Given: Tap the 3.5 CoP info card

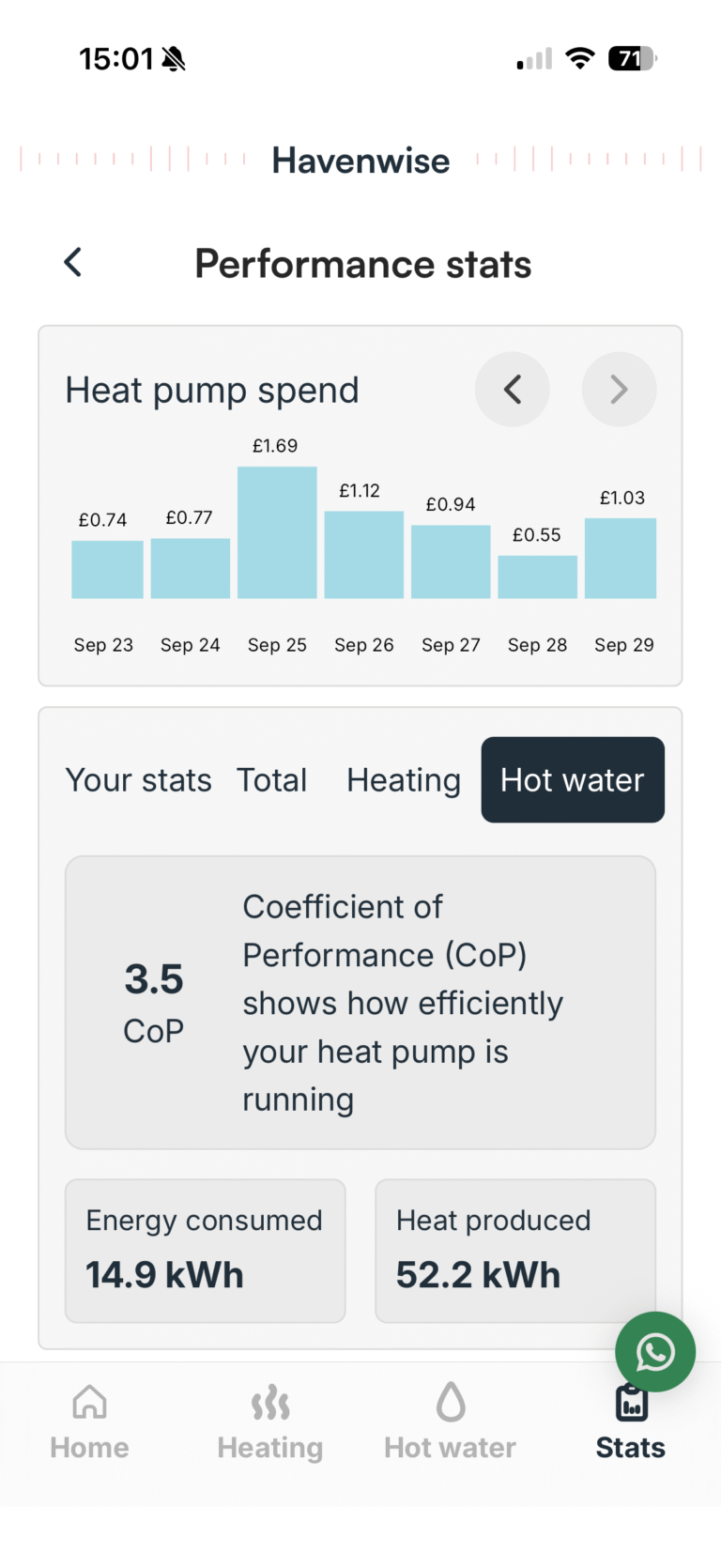Looking at the screenshot, I should pyautogui.click(x=360, y=1003).
